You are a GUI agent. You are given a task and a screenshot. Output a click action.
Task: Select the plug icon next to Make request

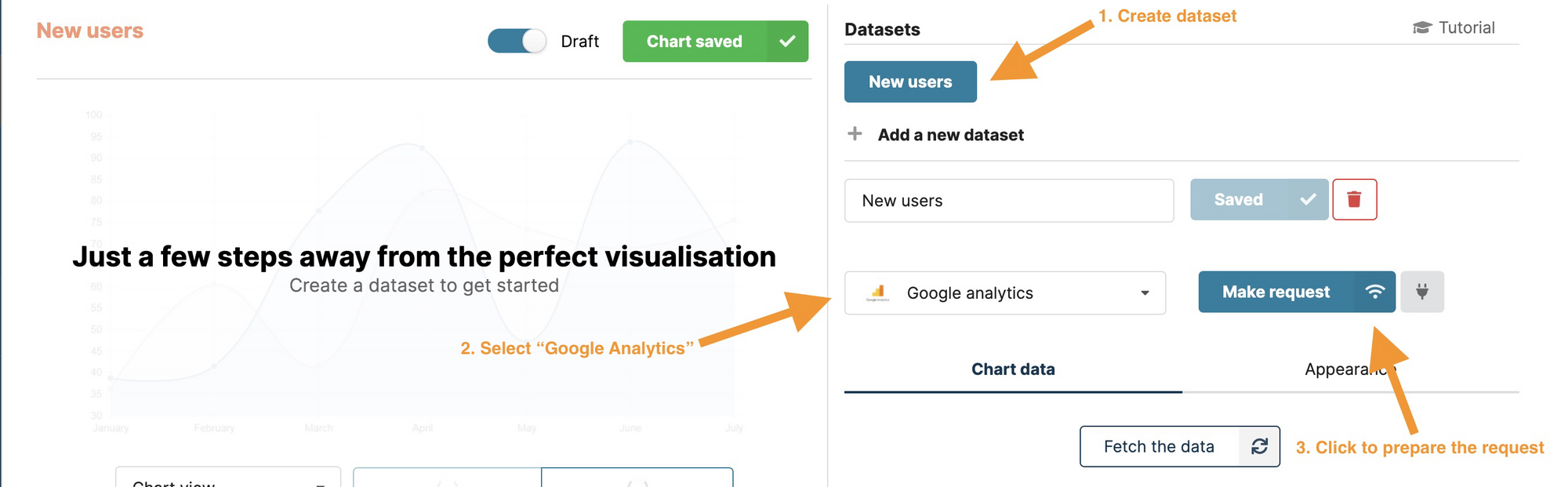(1421, 292)
